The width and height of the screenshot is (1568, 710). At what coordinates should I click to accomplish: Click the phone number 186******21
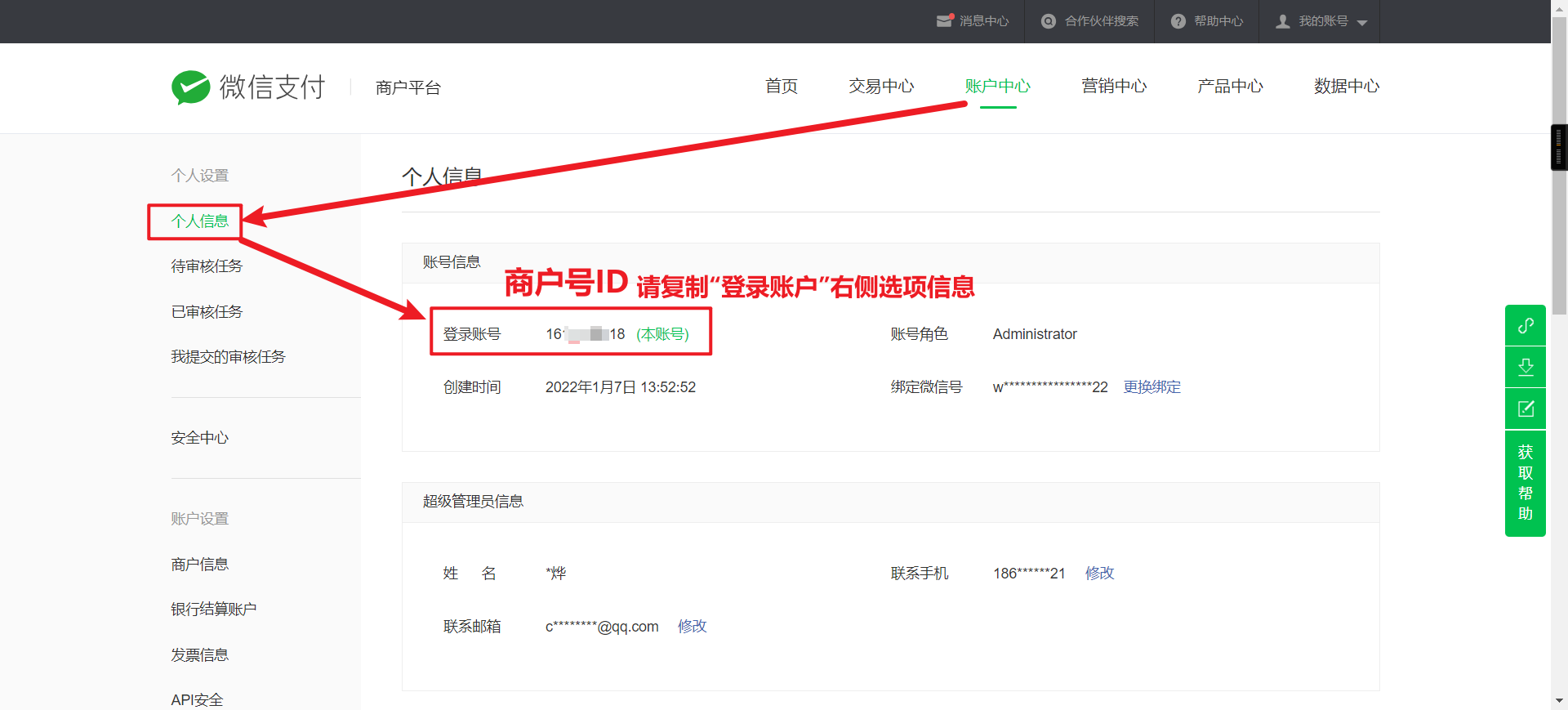click(1029, 574)
